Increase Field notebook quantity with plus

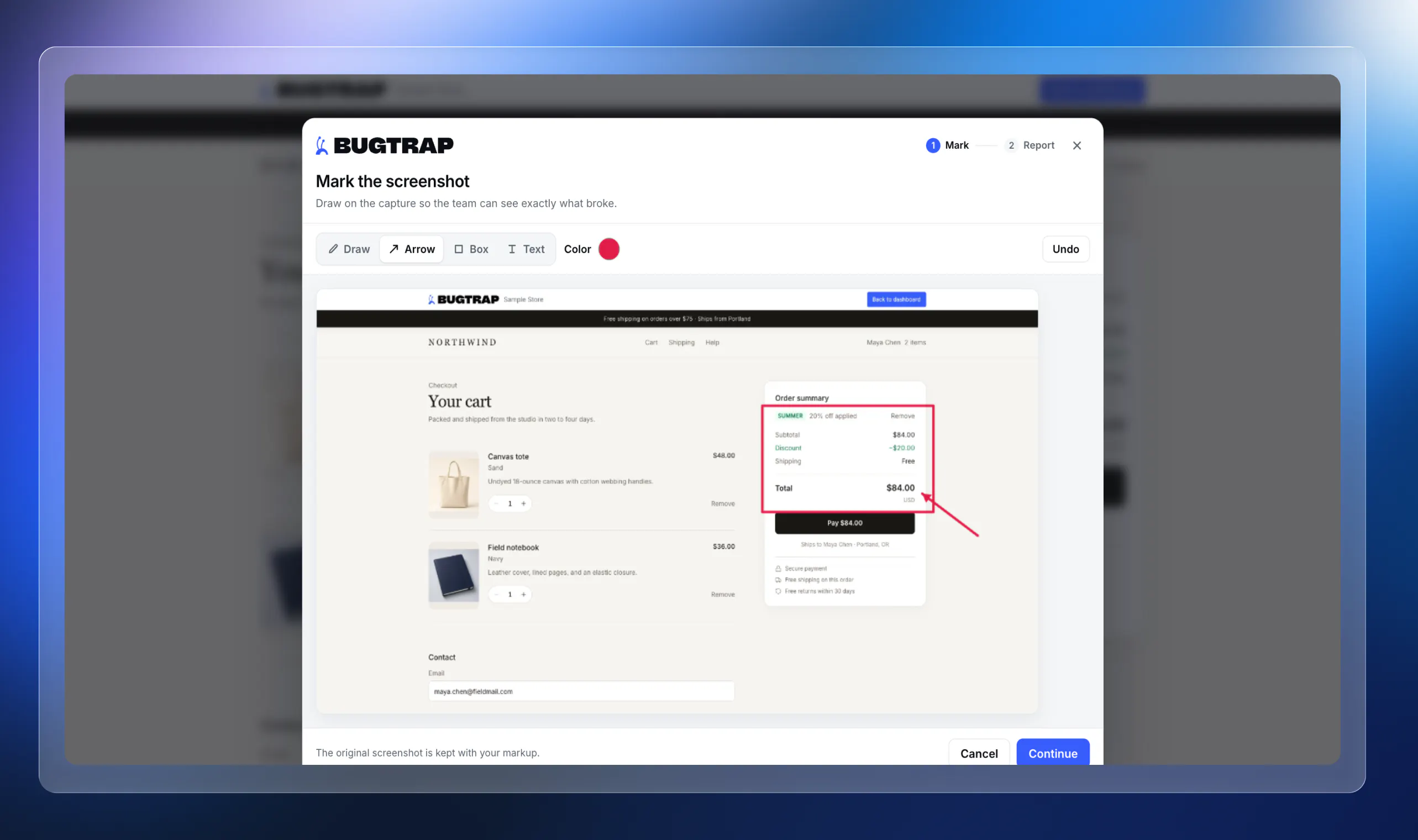(523, 594)
